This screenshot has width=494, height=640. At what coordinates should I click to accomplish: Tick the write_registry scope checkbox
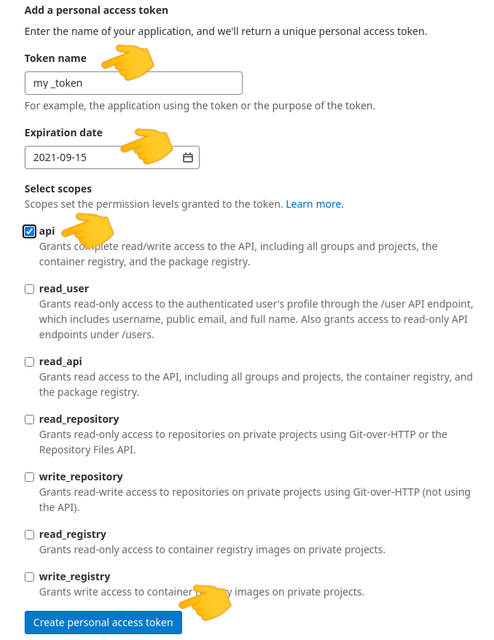point(29,577)
